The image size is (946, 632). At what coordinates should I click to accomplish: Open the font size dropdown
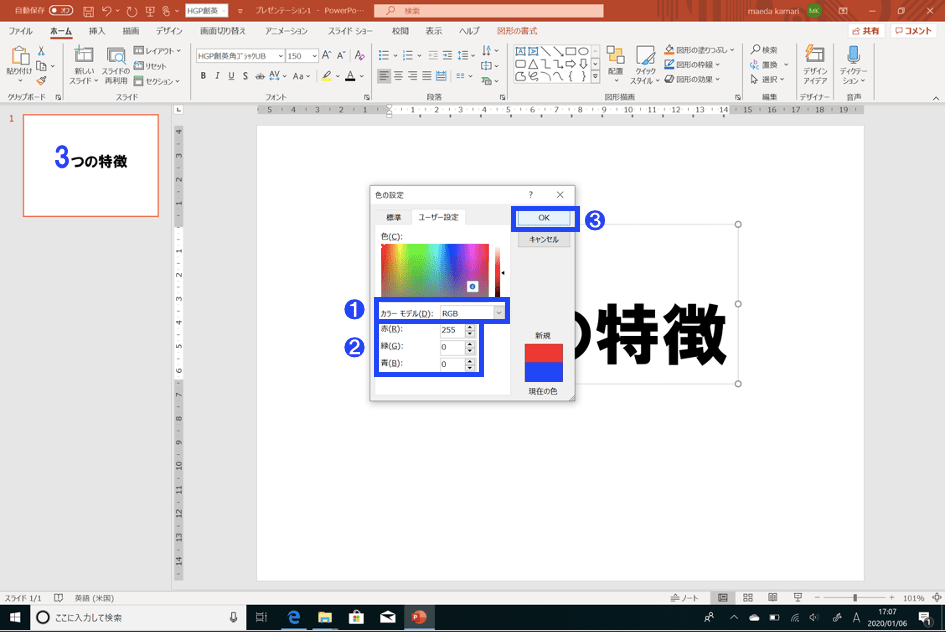click(314, 55)
